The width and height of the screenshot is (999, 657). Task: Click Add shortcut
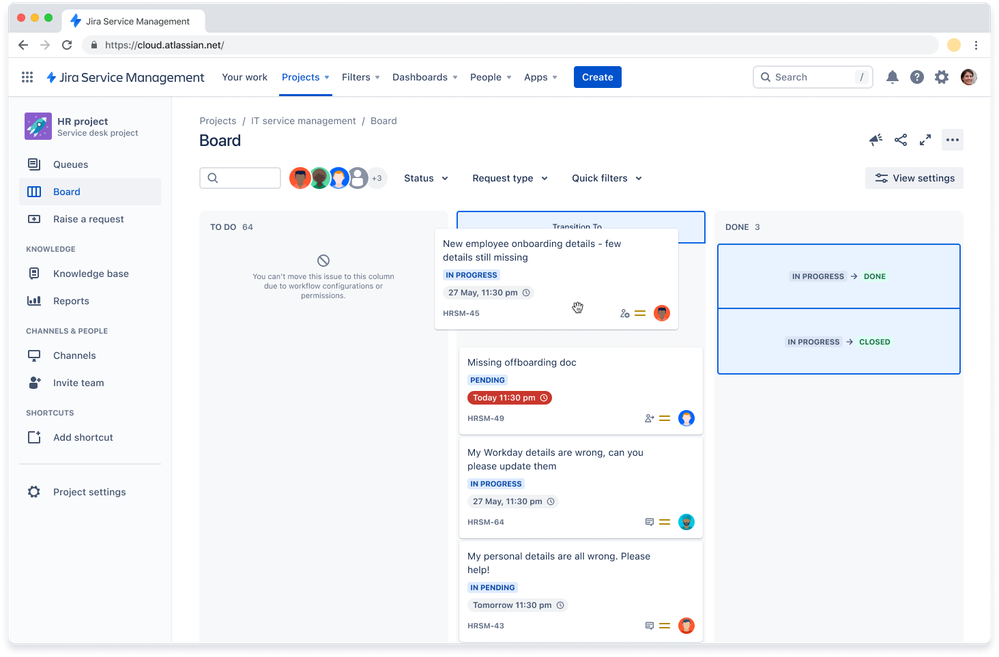tap(90, 437)
